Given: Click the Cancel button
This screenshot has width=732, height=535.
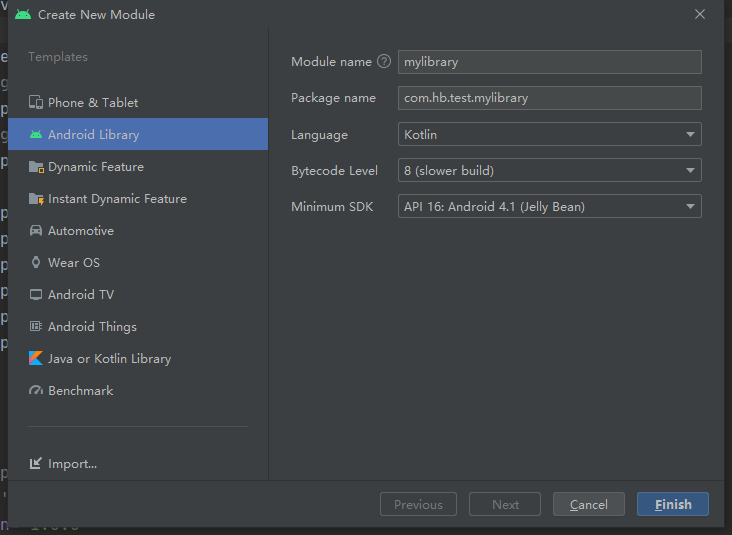Looking at the screenshot, I should click(589, 504).
